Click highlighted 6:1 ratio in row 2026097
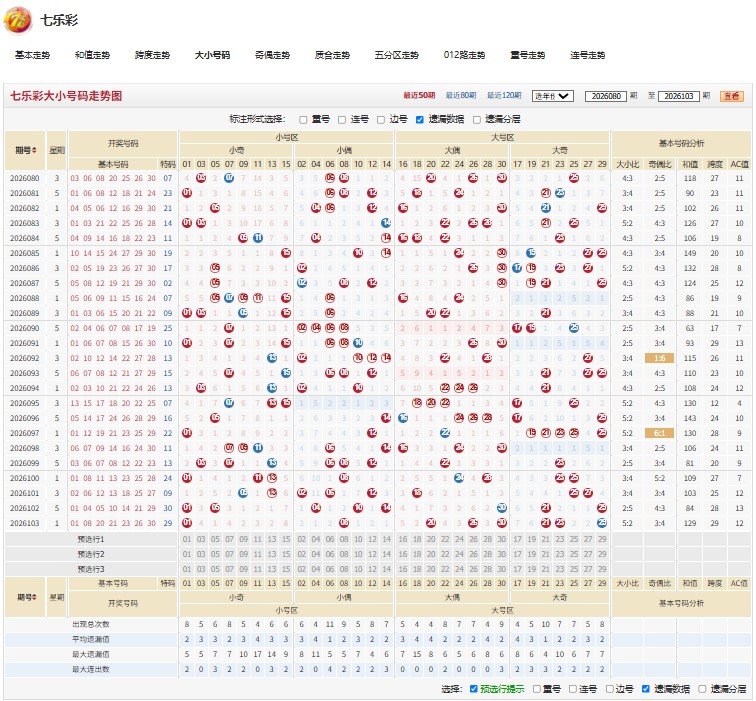This screenshot has width=756, height=701. tap(660, 433)
